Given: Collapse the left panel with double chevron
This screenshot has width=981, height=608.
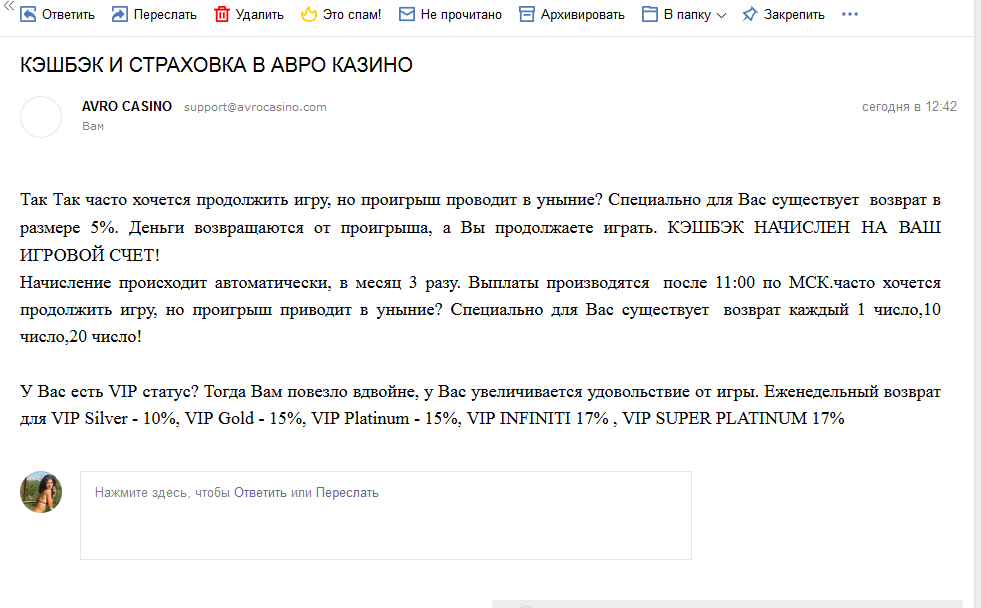Looking at the screenshot, I should 8,6.
